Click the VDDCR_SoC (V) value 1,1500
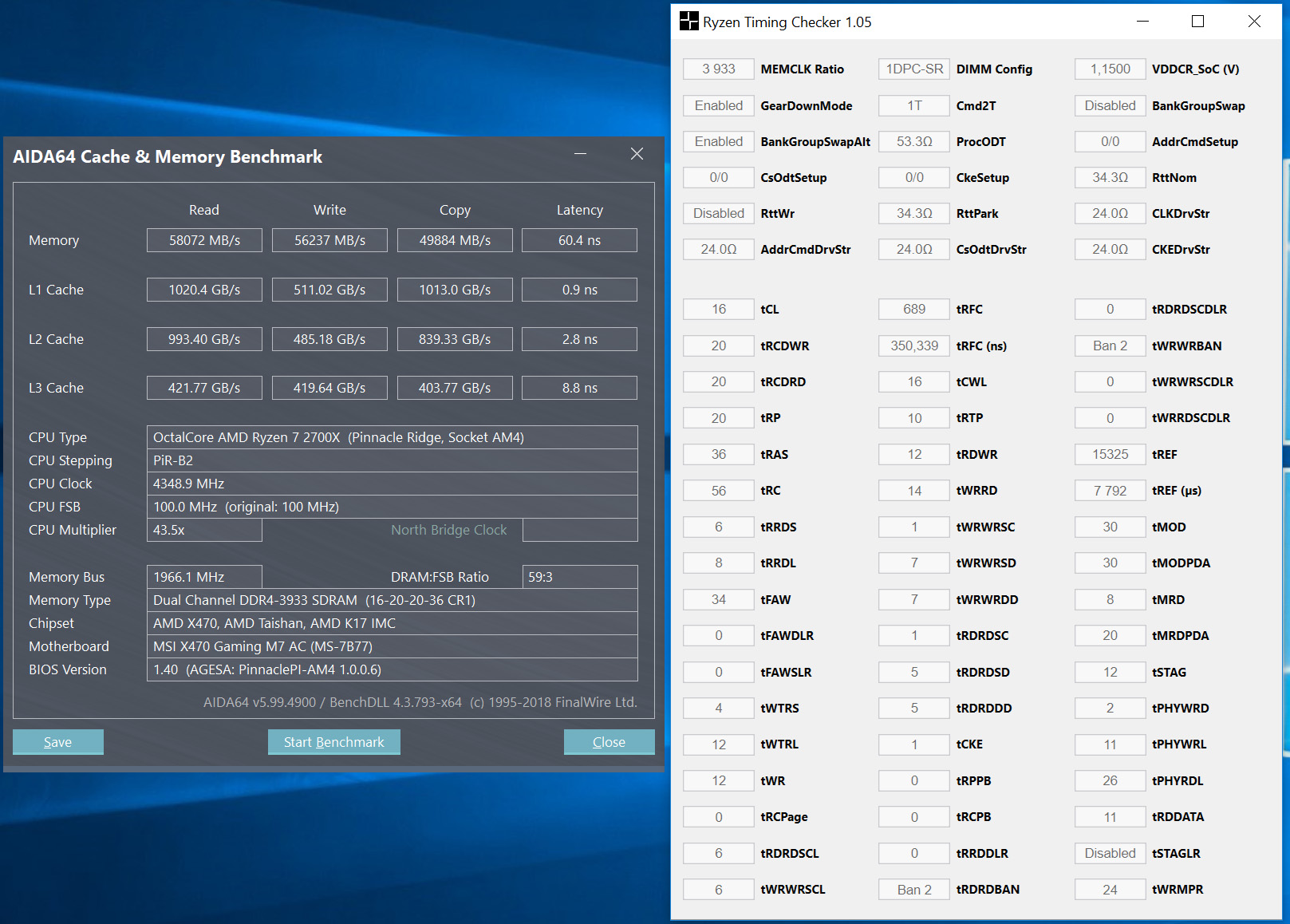1290x924 pixels. click(x=1111, y=69)
